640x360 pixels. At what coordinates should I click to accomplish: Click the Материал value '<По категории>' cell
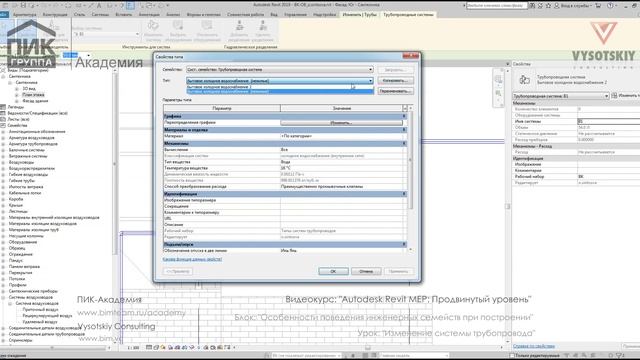pos(341,136)
